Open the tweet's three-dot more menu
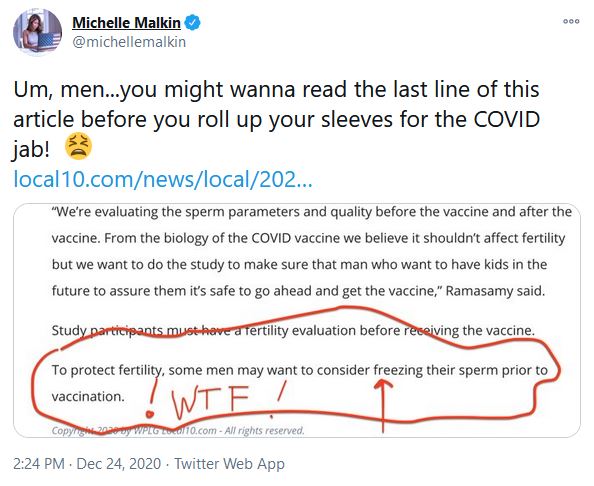Screen dimensions: 594x486 click(x=571, y=21)
